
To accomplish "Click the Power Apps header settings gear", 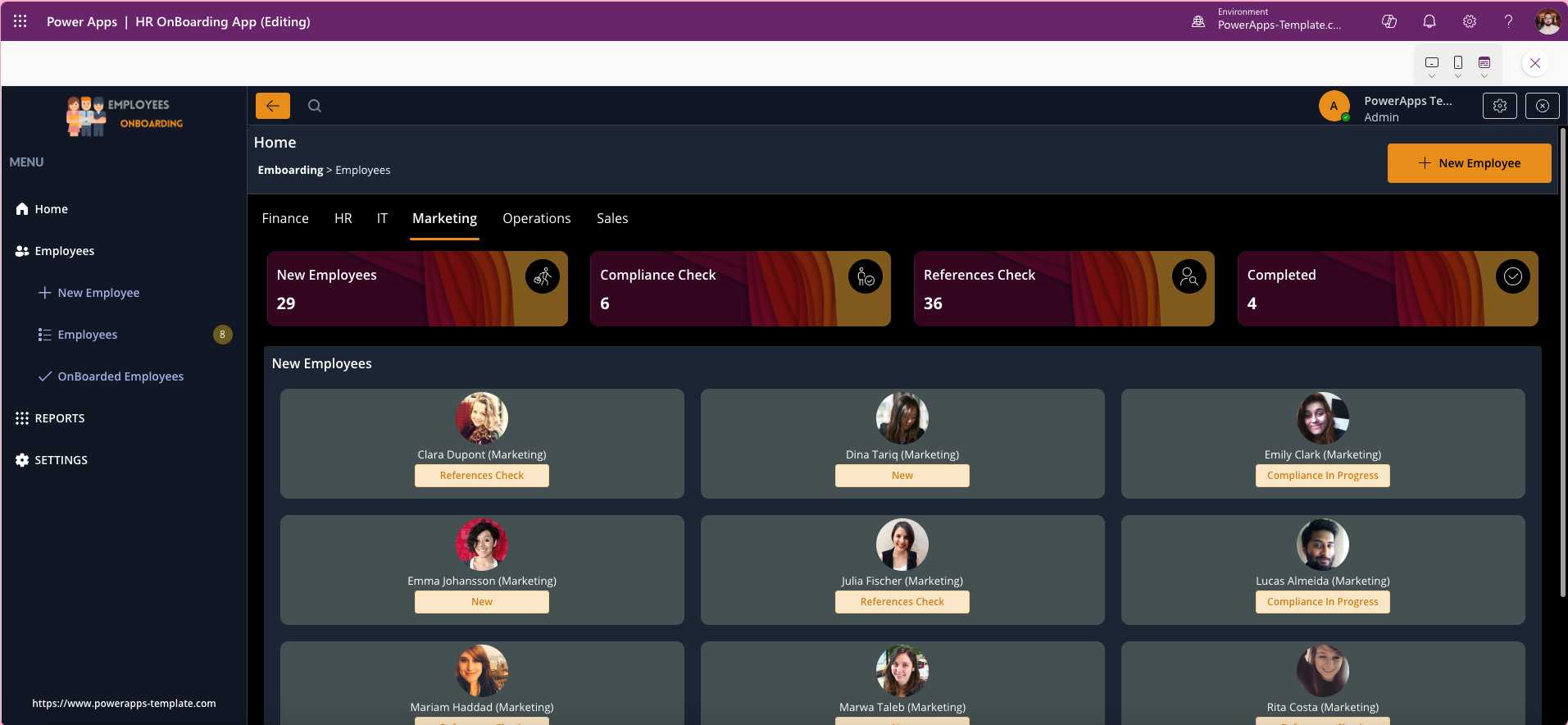I will point(1469,21).
